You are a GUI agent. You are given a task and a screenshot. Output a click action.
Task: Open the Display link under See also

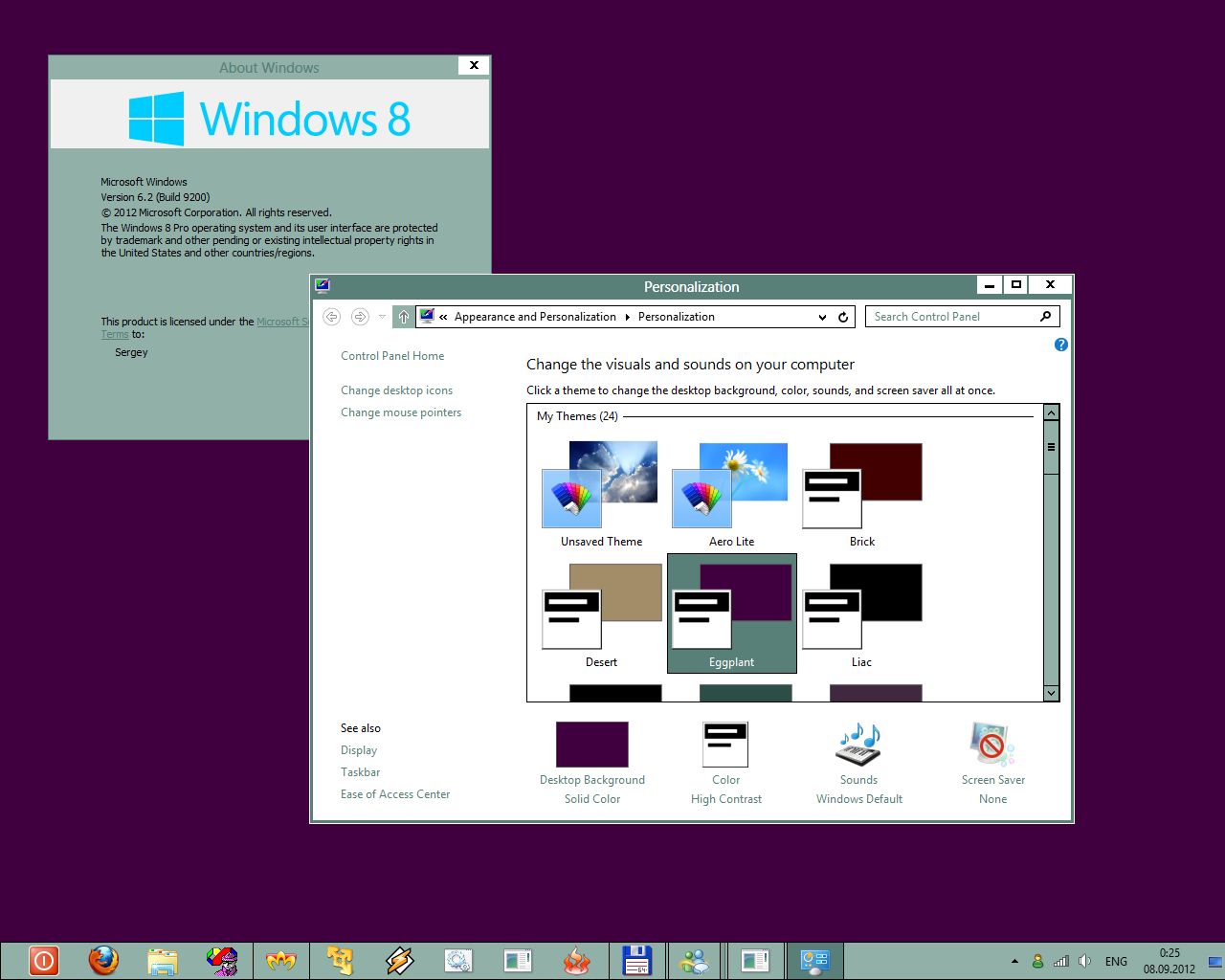pyautogui.click(x=359, y=750)
